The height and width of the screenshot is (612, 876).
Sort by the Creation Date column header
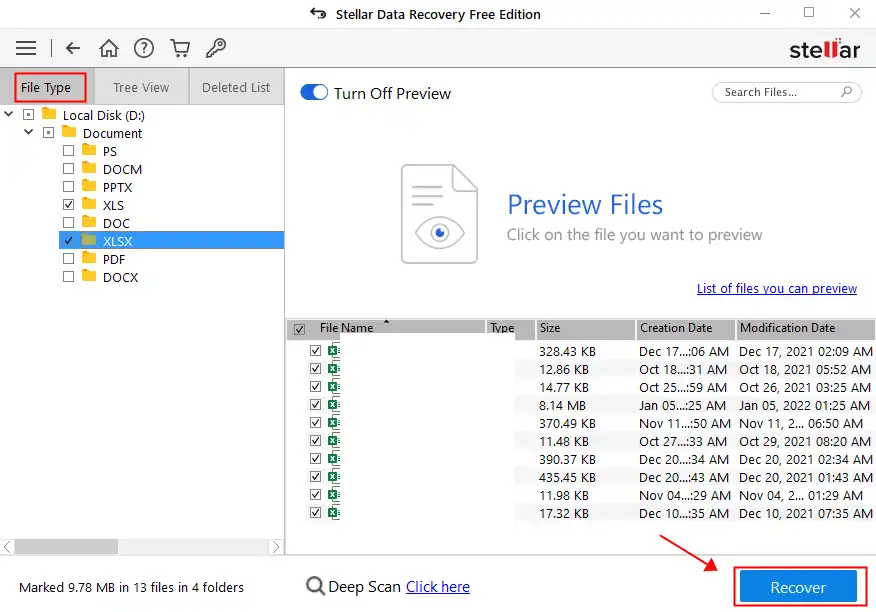[685, 328]
